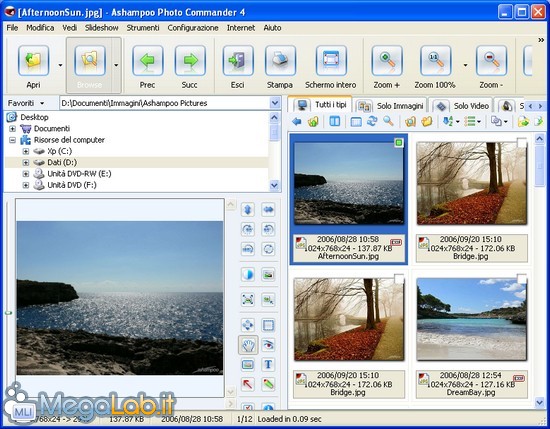Select the red-eye removal tool
Image resolution: width=550 pixels, height=429 pixels.
268,345
